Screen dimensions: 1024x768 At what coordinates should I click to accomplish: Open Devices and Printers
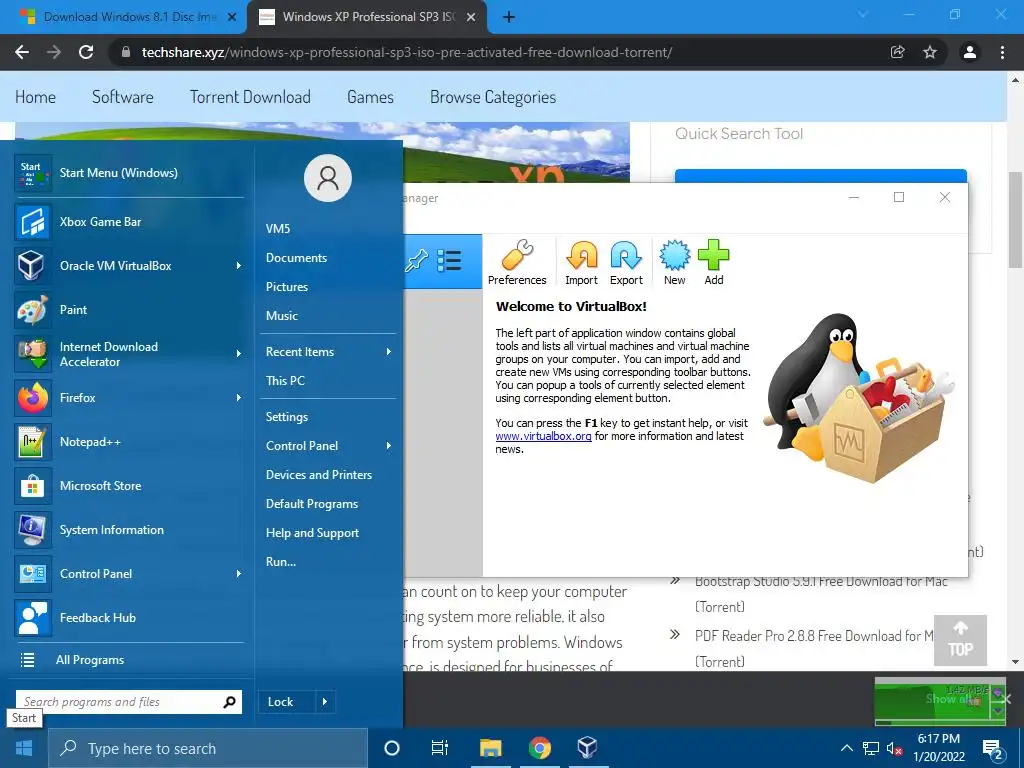click(x=319, y=475)
